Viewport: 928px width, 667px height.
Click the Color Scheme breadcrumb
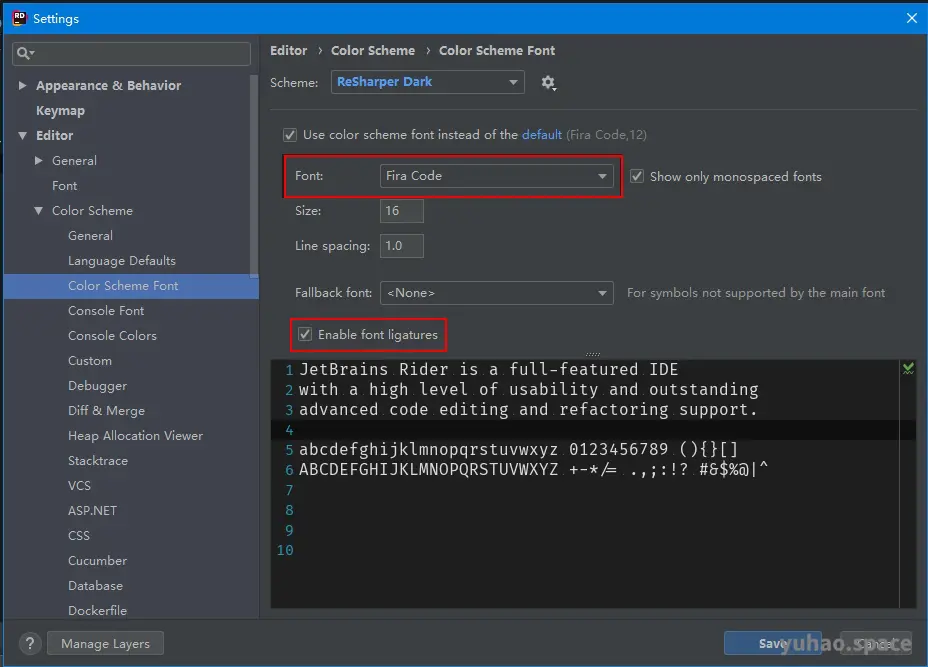[373, 50]
